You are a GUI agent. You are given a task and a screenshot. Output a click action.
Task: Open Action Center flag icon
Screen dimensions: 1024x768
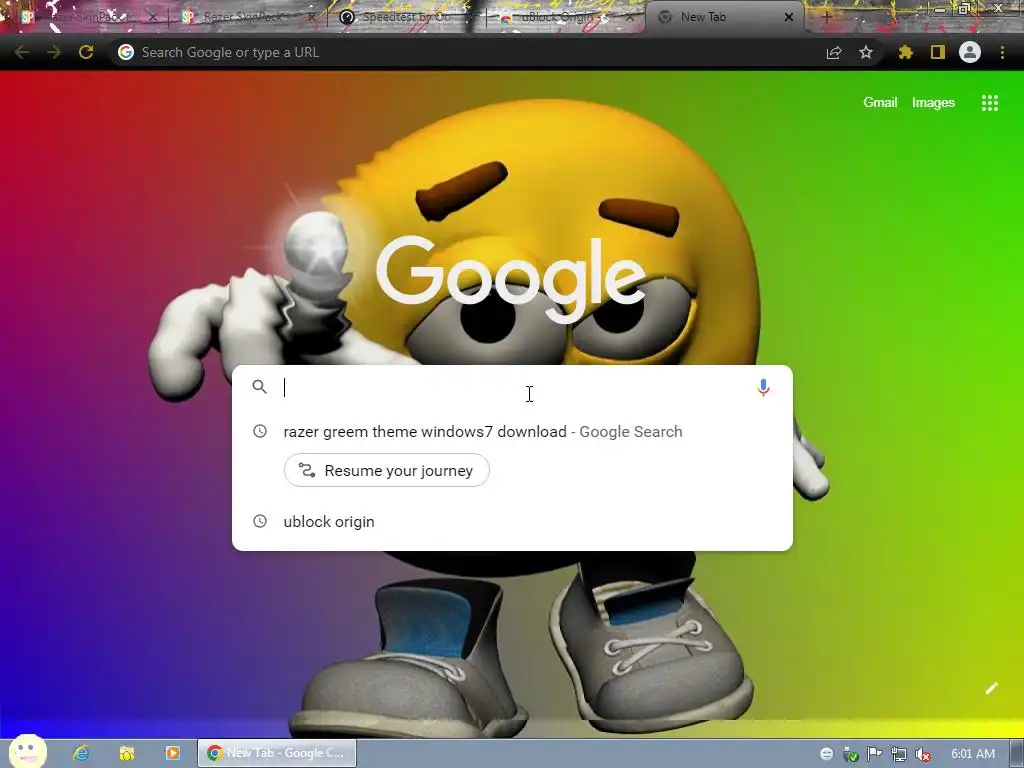(874, 754)
